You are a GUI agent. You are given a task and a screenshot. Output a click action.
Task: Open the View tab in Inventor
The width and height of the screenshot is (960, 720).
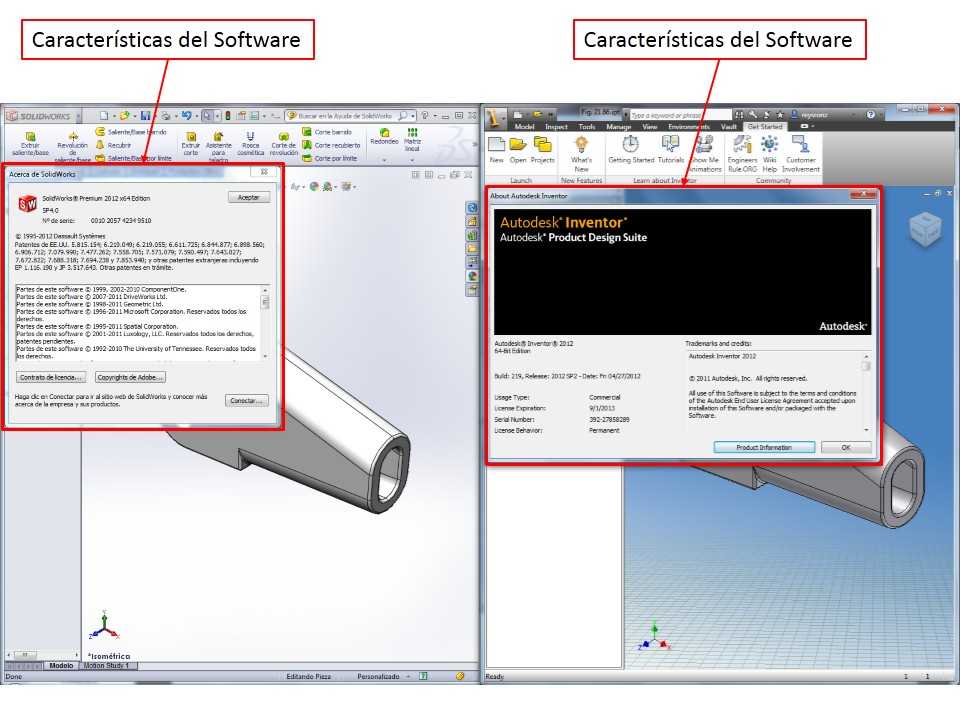(x=650, y=127)
